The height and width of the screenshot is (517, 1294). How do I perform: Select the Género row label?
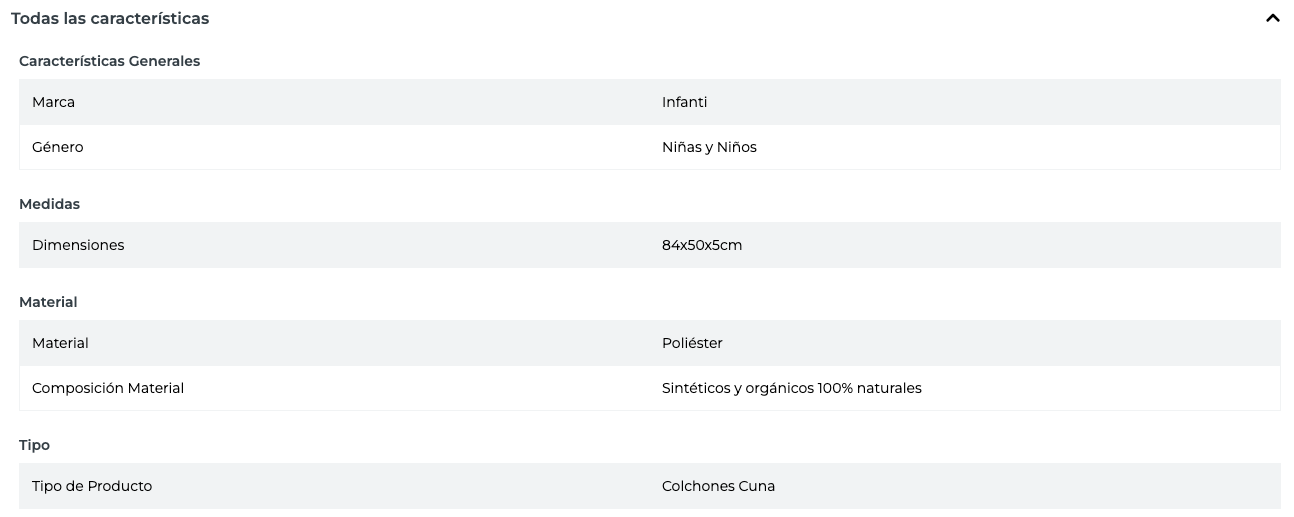57,147
